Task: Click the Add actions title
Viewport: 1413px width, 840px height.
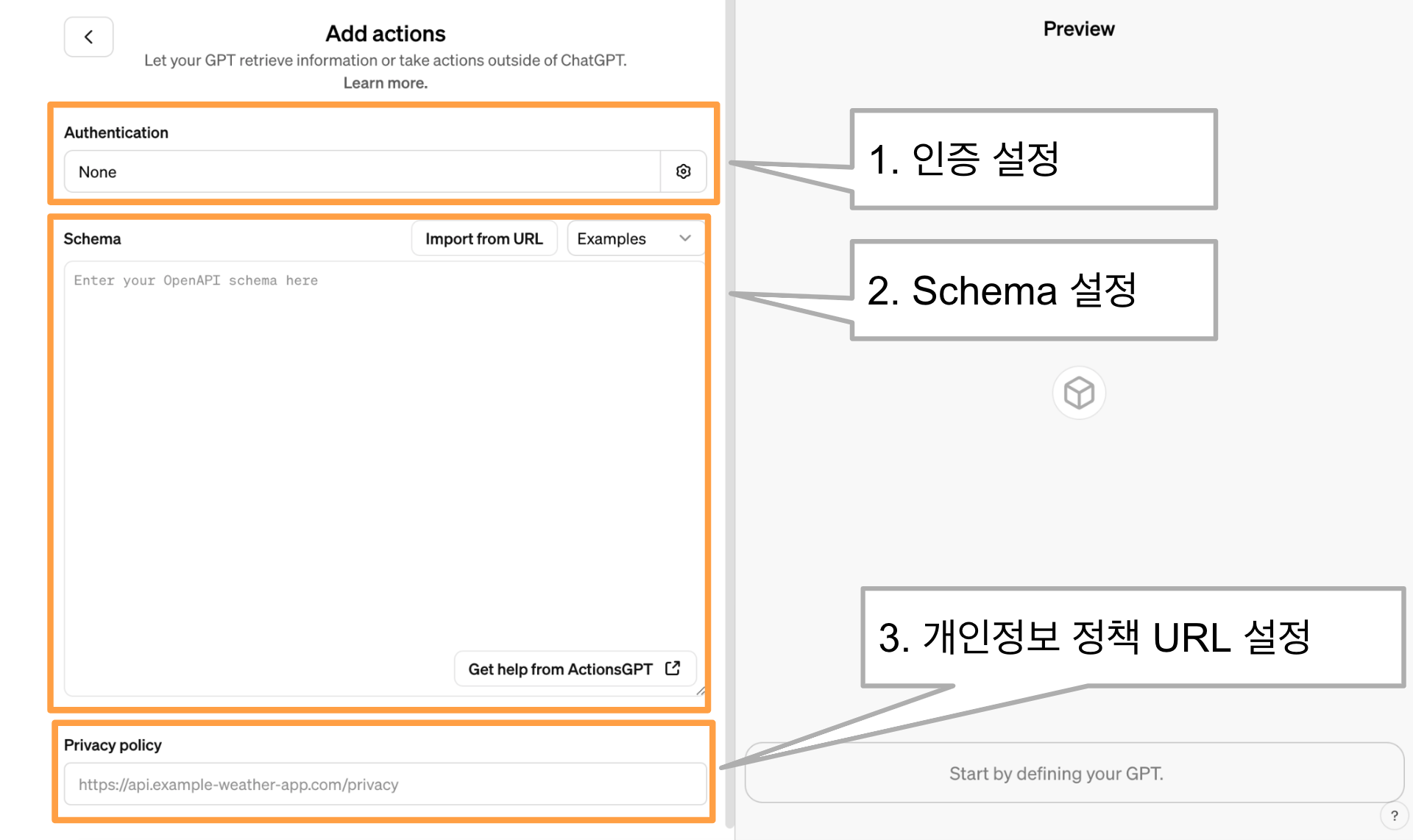Action: click(385, 34)
